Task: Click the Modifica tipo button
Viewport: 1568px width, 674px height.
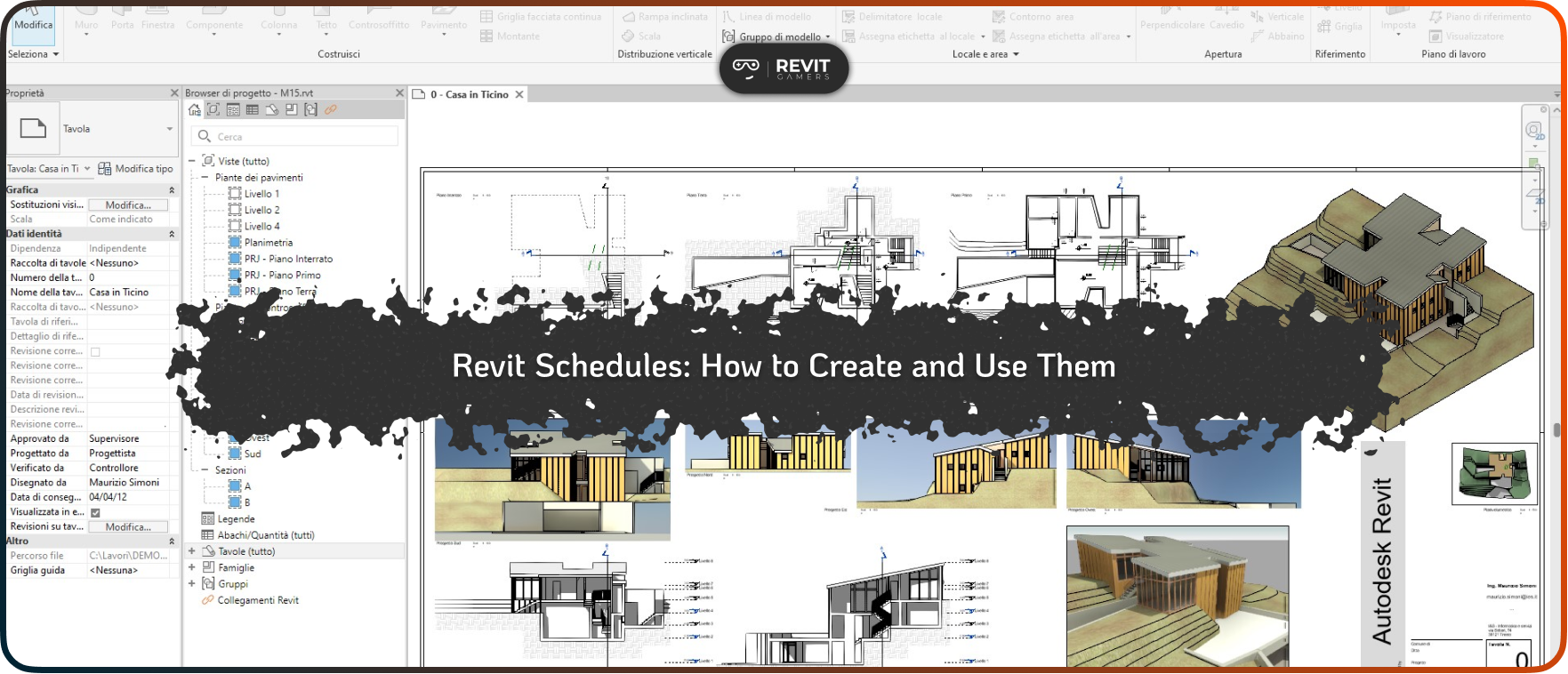Action: coord(135,169)
